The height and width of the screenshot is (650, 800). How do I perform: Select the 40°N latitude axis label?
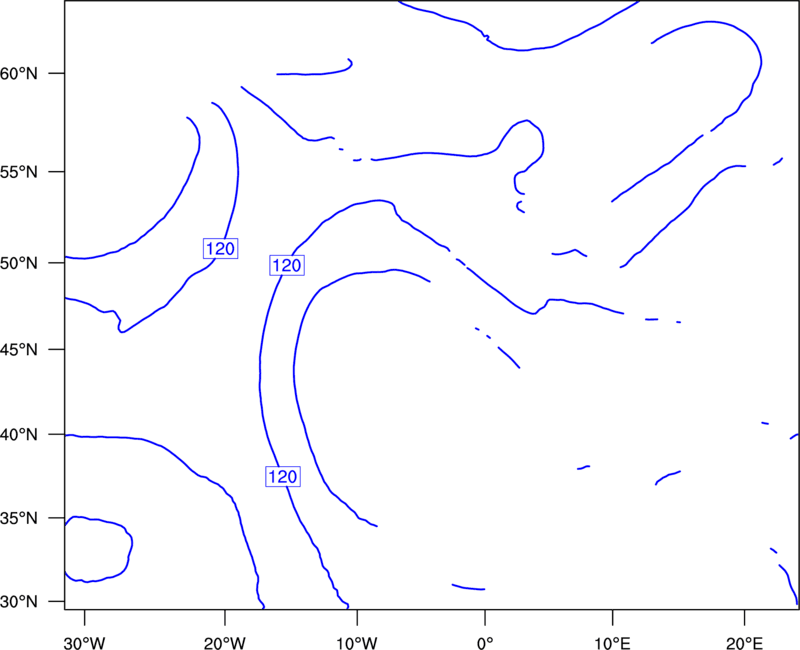pyautogui.click(x=19, y=435)
